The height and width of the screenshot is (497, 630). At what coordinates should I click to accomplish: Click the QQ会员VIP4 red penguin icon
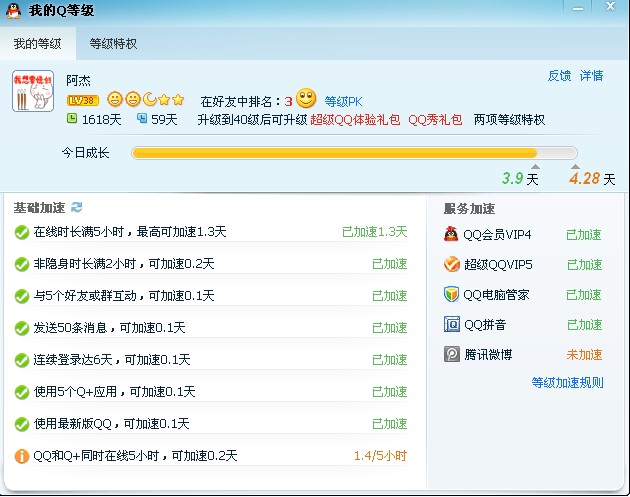[451, 234]
